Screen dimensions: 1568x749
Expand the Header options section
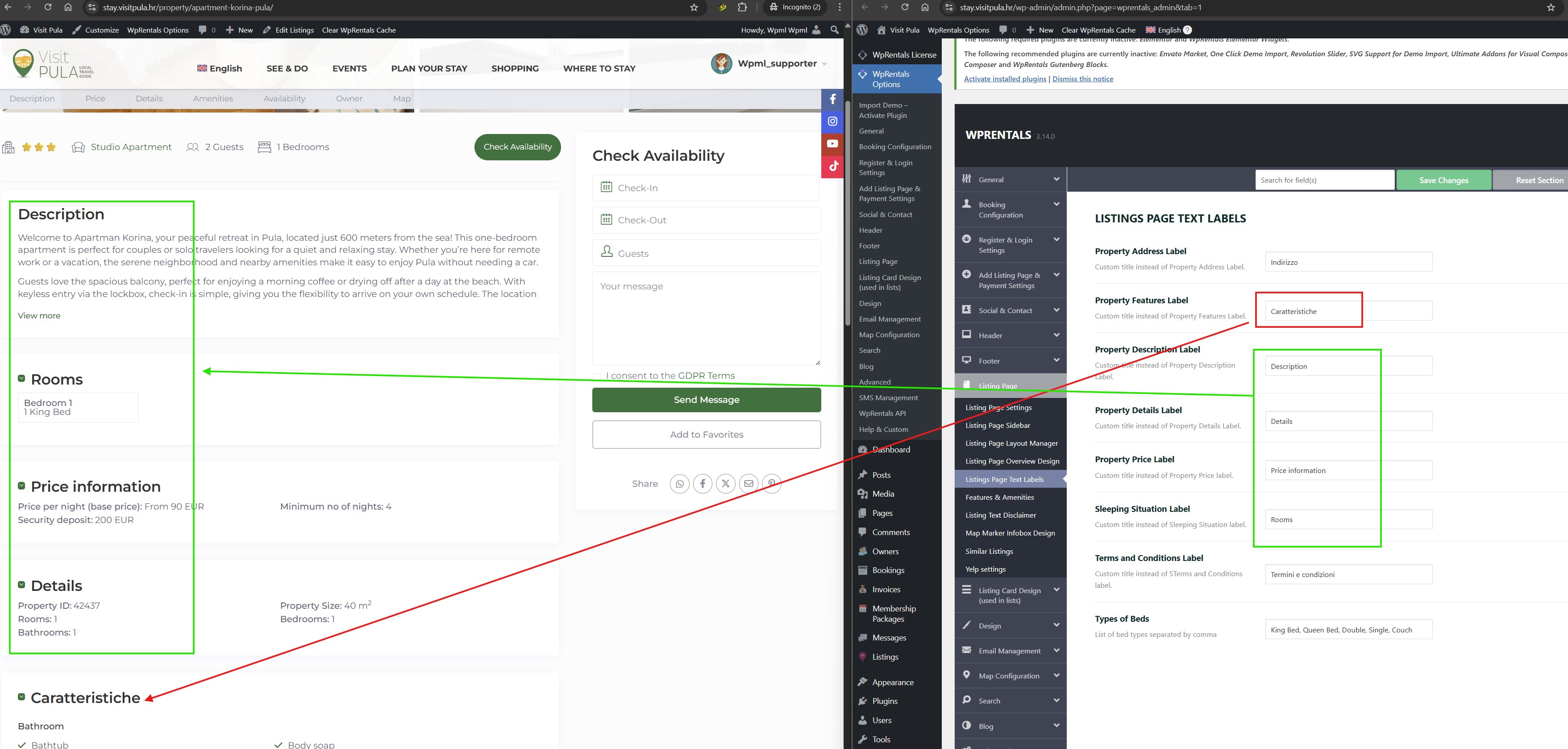[1011, 335]
